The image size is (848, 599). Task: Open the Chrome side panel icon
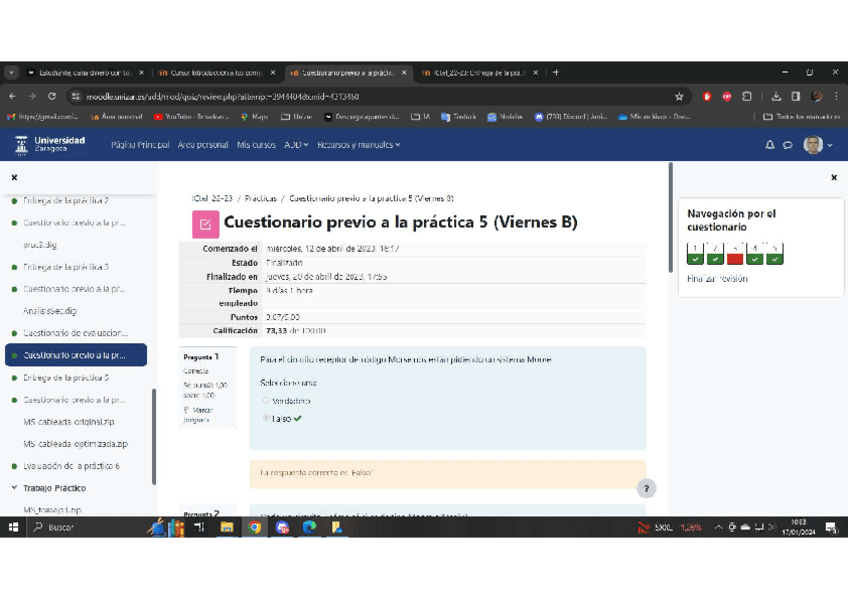click(x=796, y=96)
